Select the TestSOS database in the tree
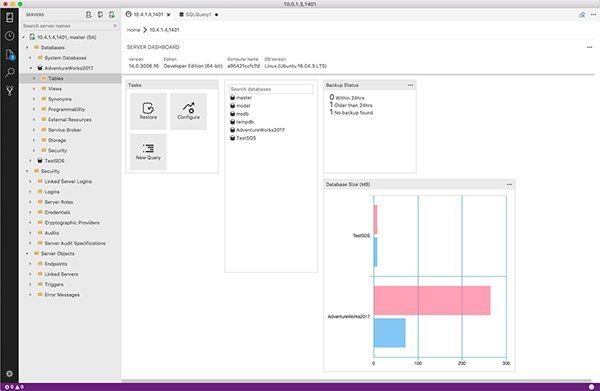The image size is (600, 391). coord(54,161)
